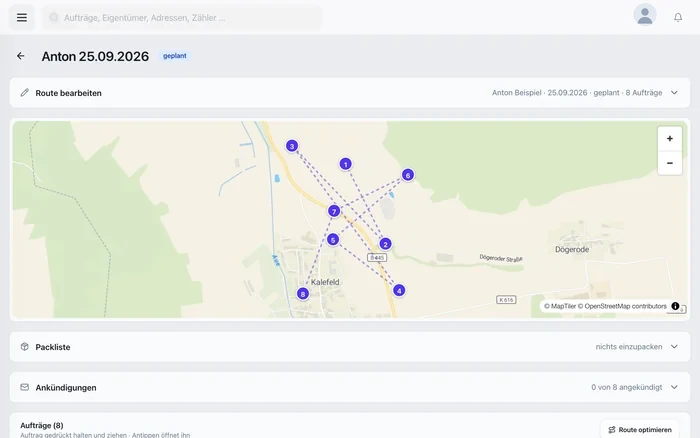
Task: Click the nichts einzupacken status text
Action: coord(629,347)
